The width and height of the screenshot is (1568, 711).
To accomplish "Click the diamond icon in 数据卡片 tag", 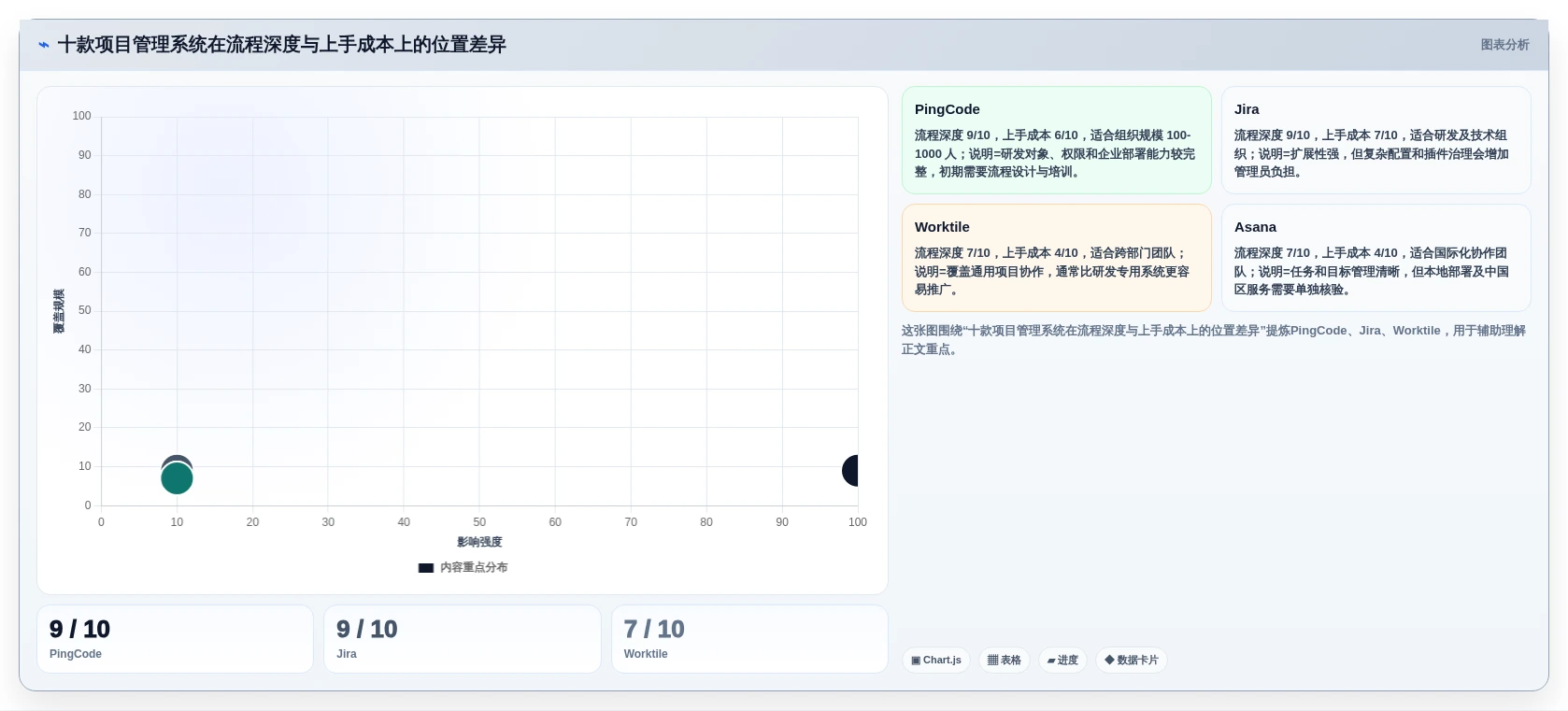I will [1109, 660].
